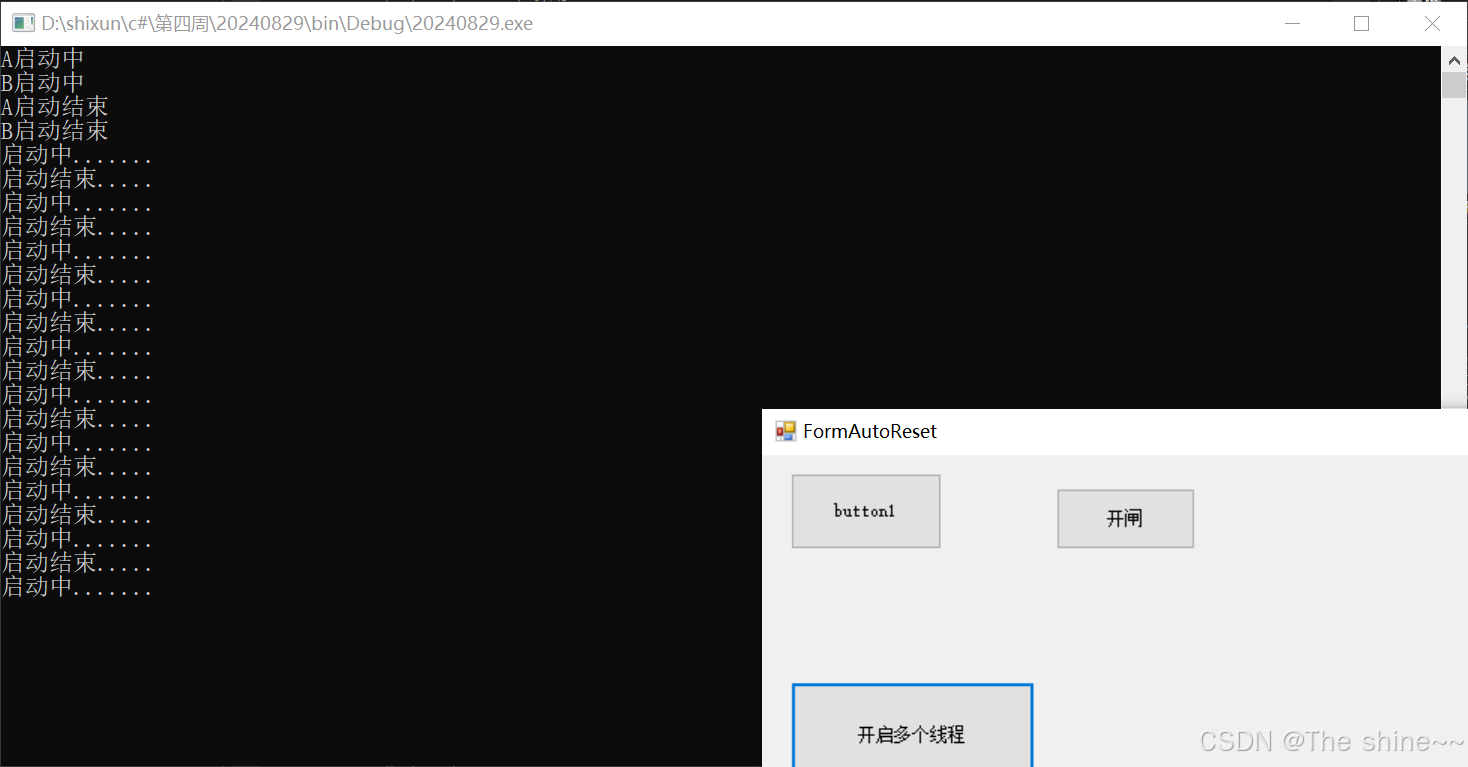Click the last 启动中 line in console
The height and width of the screenshot is (767, 1468).
(76, 587)
